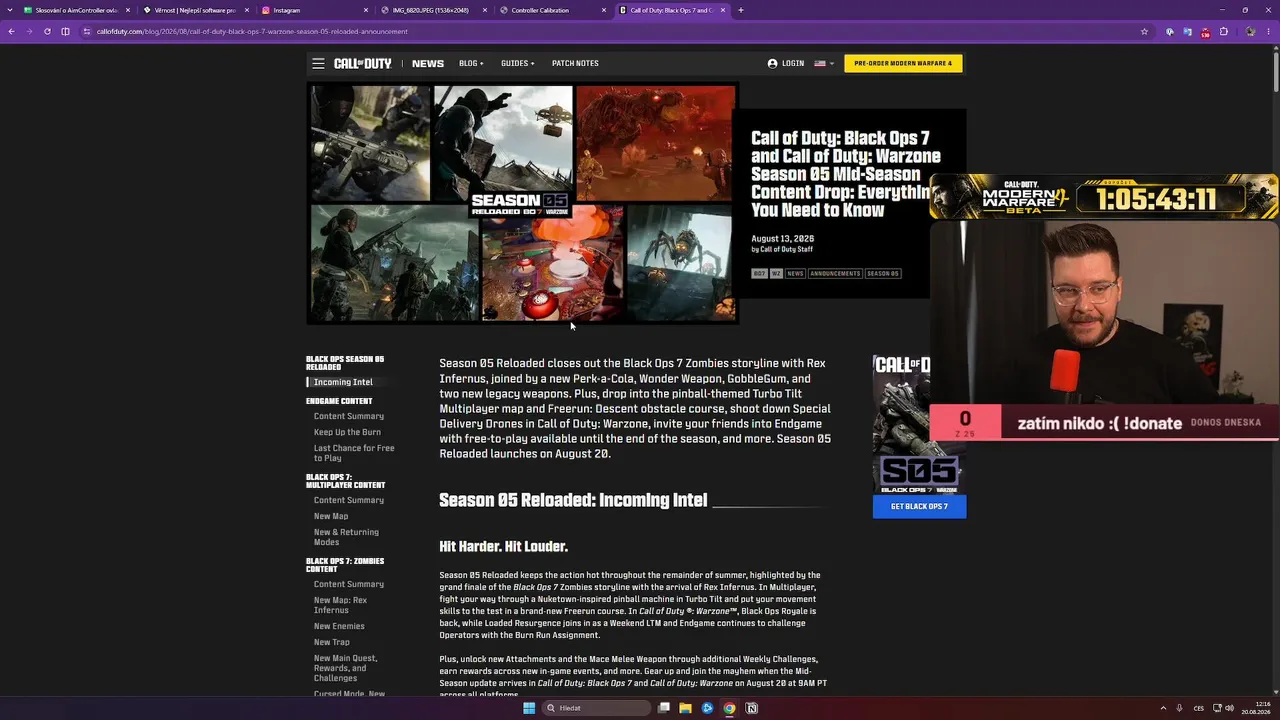This screenshot has height=720, width=1280.
Task: Show hidden system tray icons
Action: point(1163,708)
